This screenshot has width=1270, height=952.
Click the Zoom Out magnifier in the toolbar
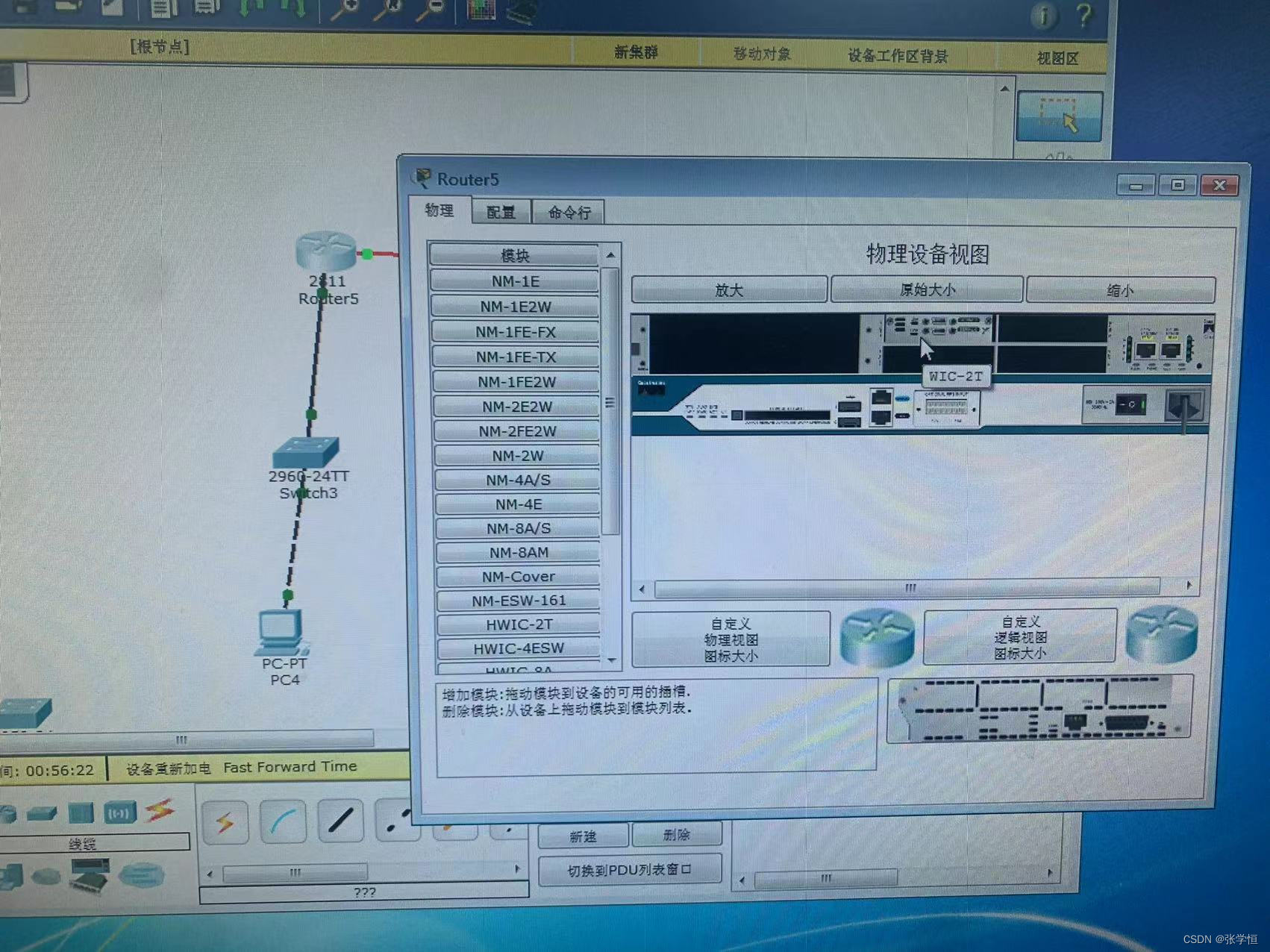[429, 8]
